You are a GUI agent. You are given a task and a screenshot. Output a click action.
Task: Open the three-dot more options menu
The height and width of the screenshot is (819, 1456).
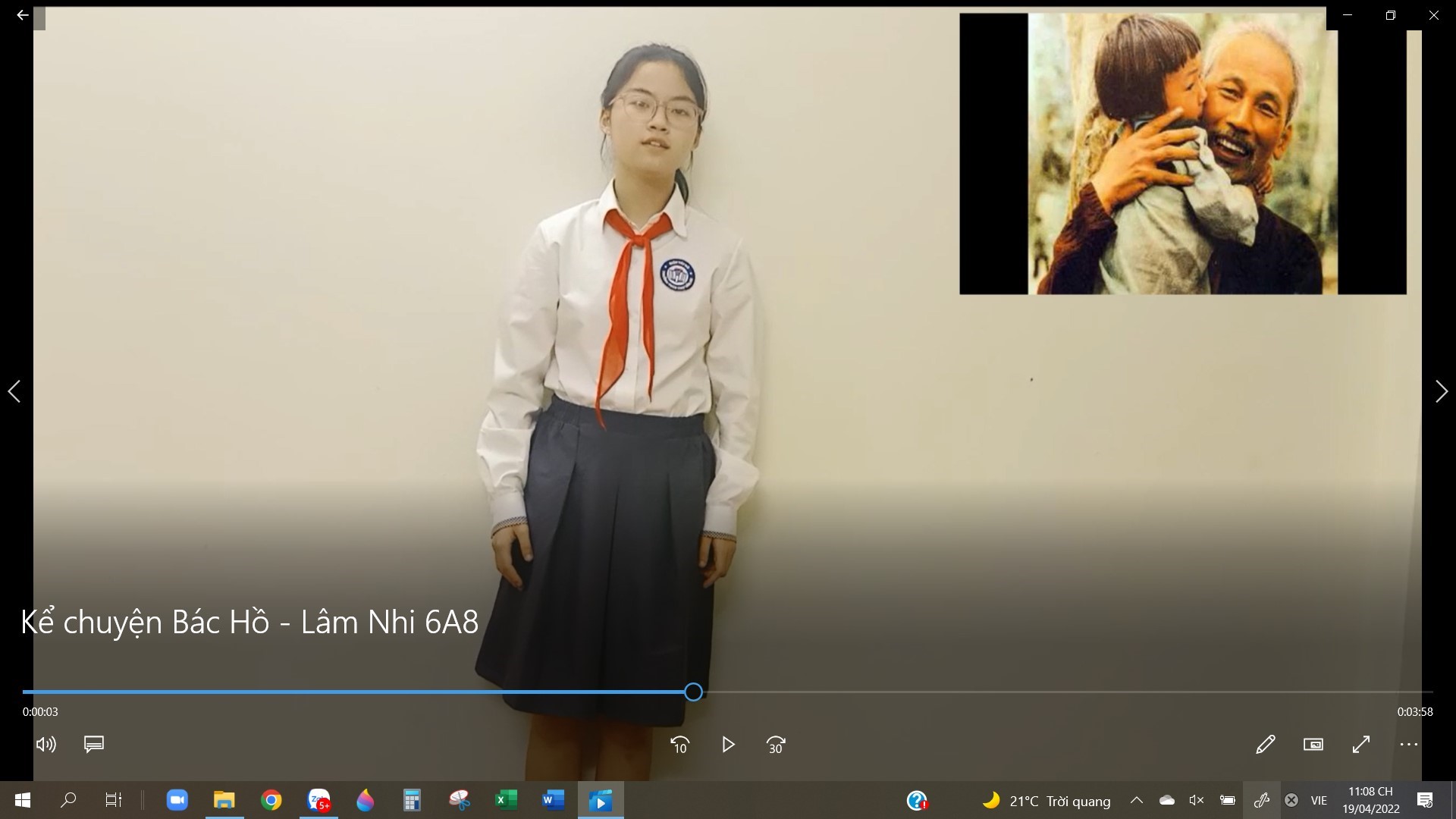click(x=1409, y=745)
